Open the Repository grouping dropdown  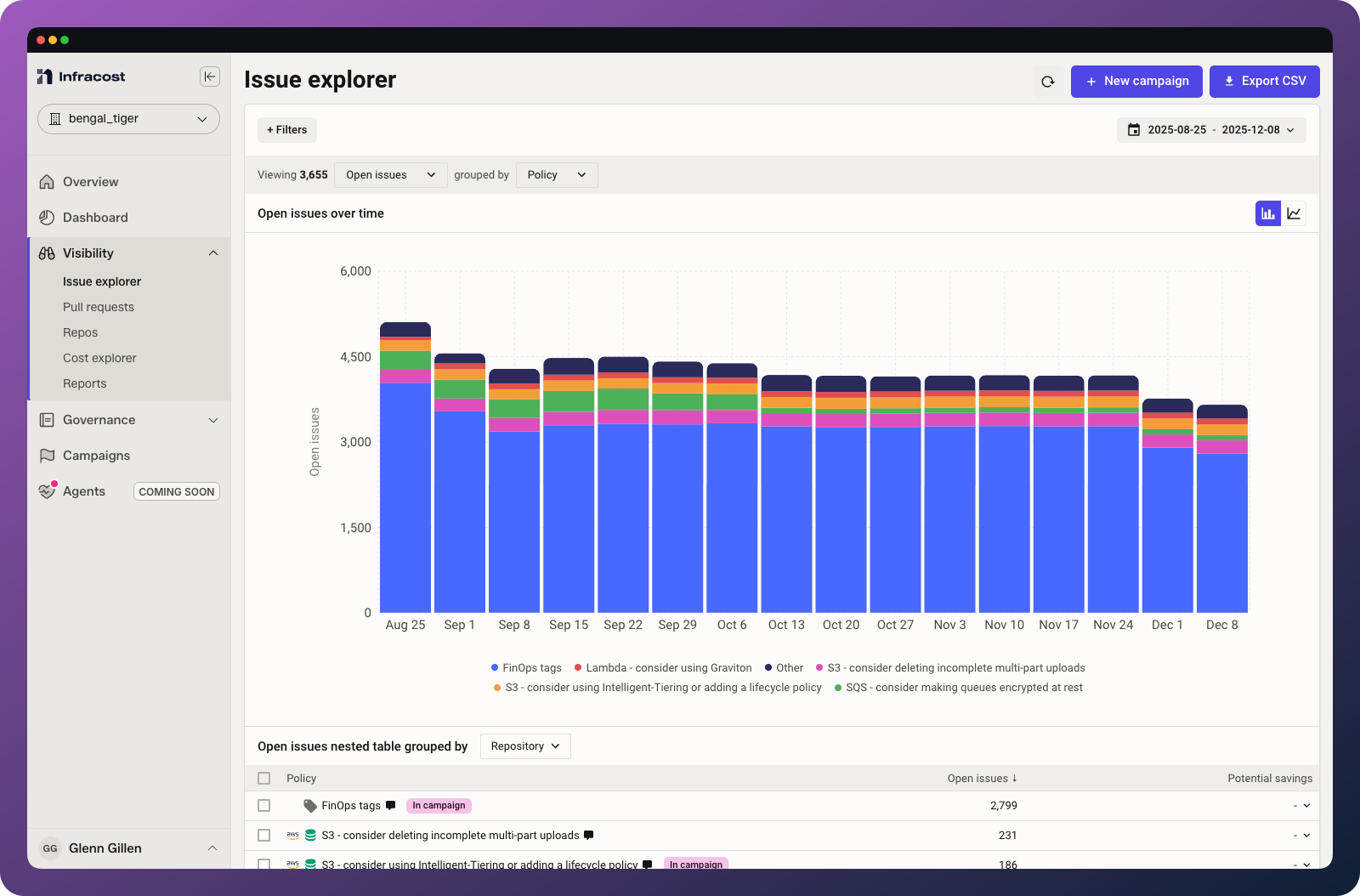click(x=525, y=746)
